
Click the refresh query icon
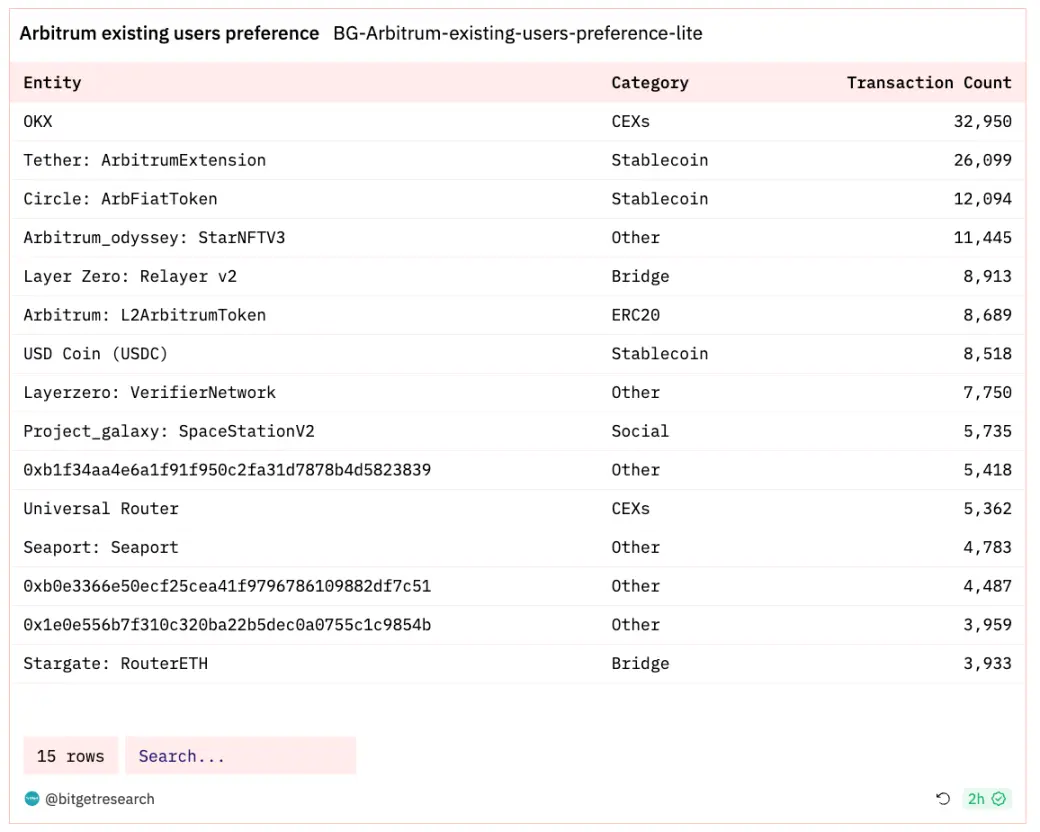[x=942, y=799]
